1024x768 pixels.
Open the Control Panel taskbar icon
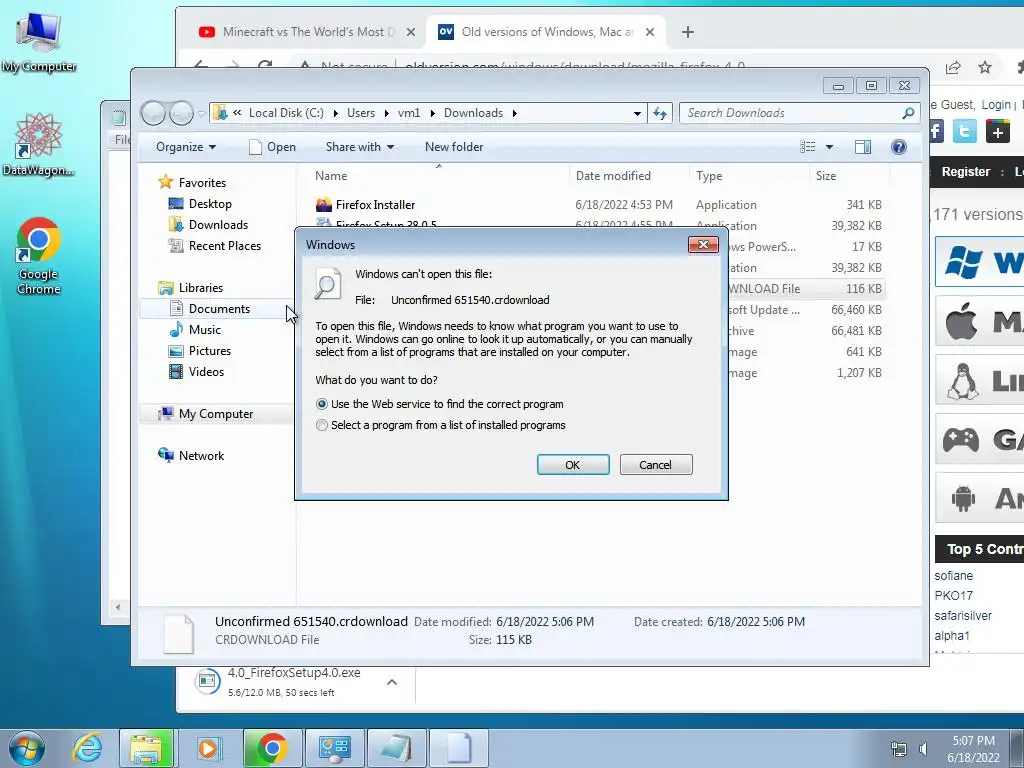(x=334, y=748)
